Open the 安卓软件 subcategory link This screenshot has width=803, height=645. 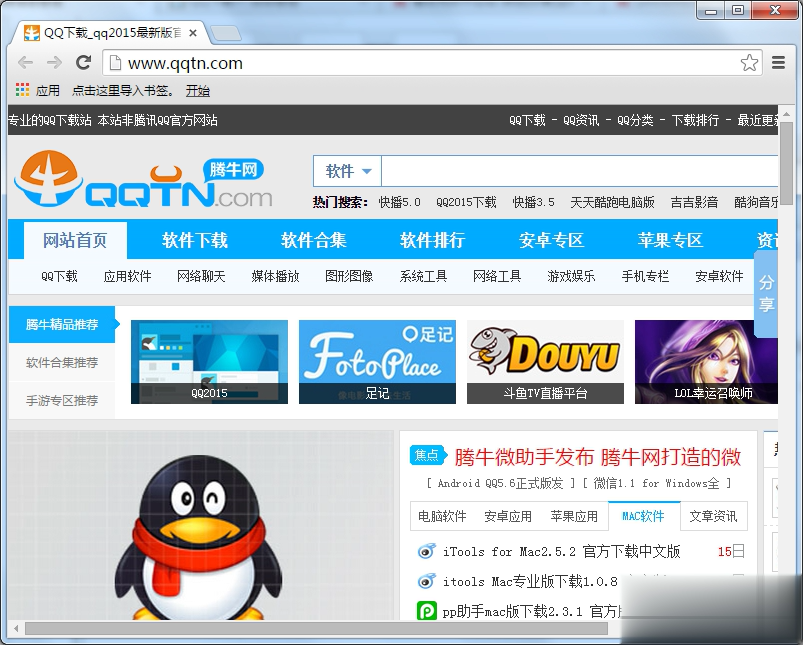pos(719,276)
